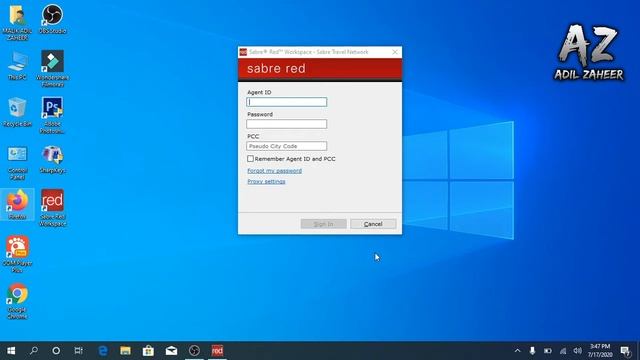Select the SharpKeys desktop shortcut

tap(52, 159)
